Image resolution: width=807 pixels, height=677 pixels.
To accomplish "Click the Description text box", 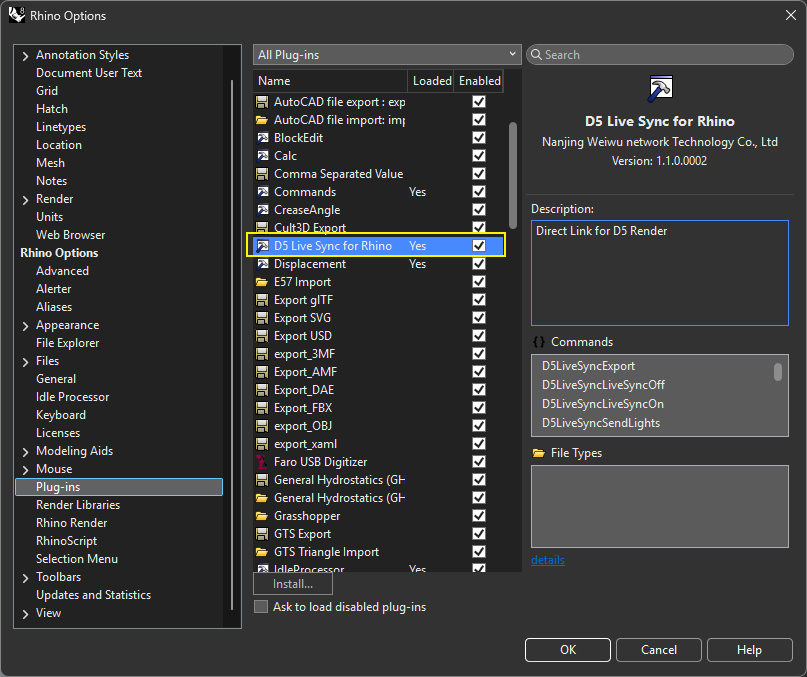I will click(x=660, y=273).
